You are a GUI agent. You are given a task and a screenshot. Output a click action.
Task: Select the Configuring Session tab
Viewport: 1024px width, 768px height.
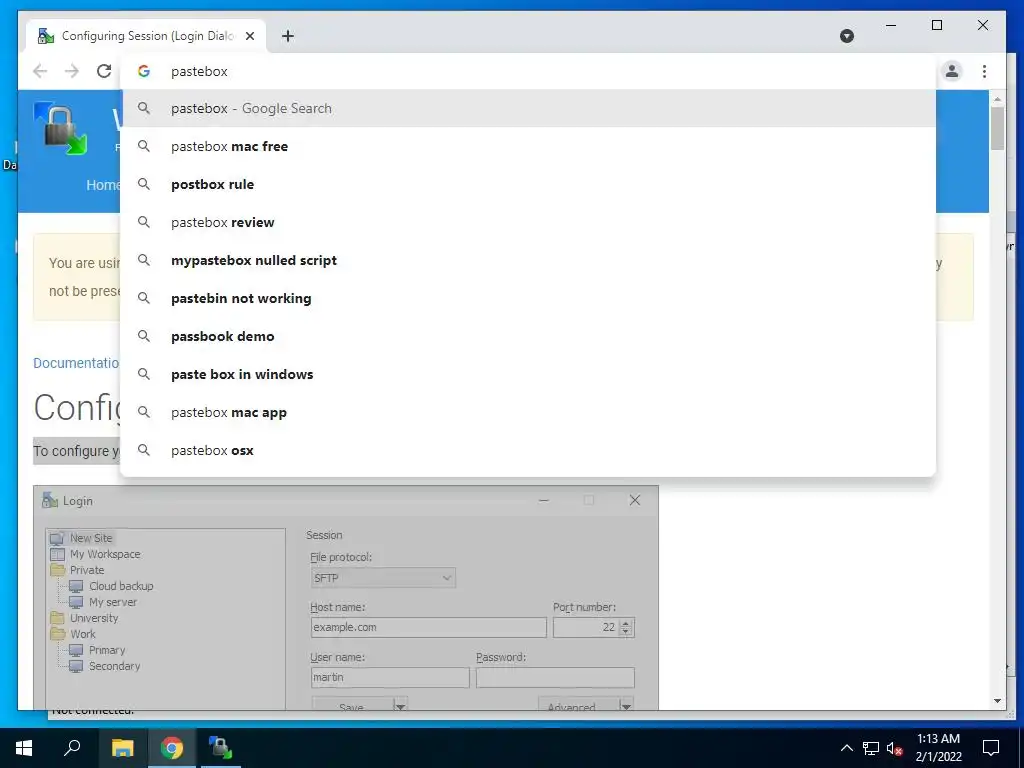tap(146, 36)
